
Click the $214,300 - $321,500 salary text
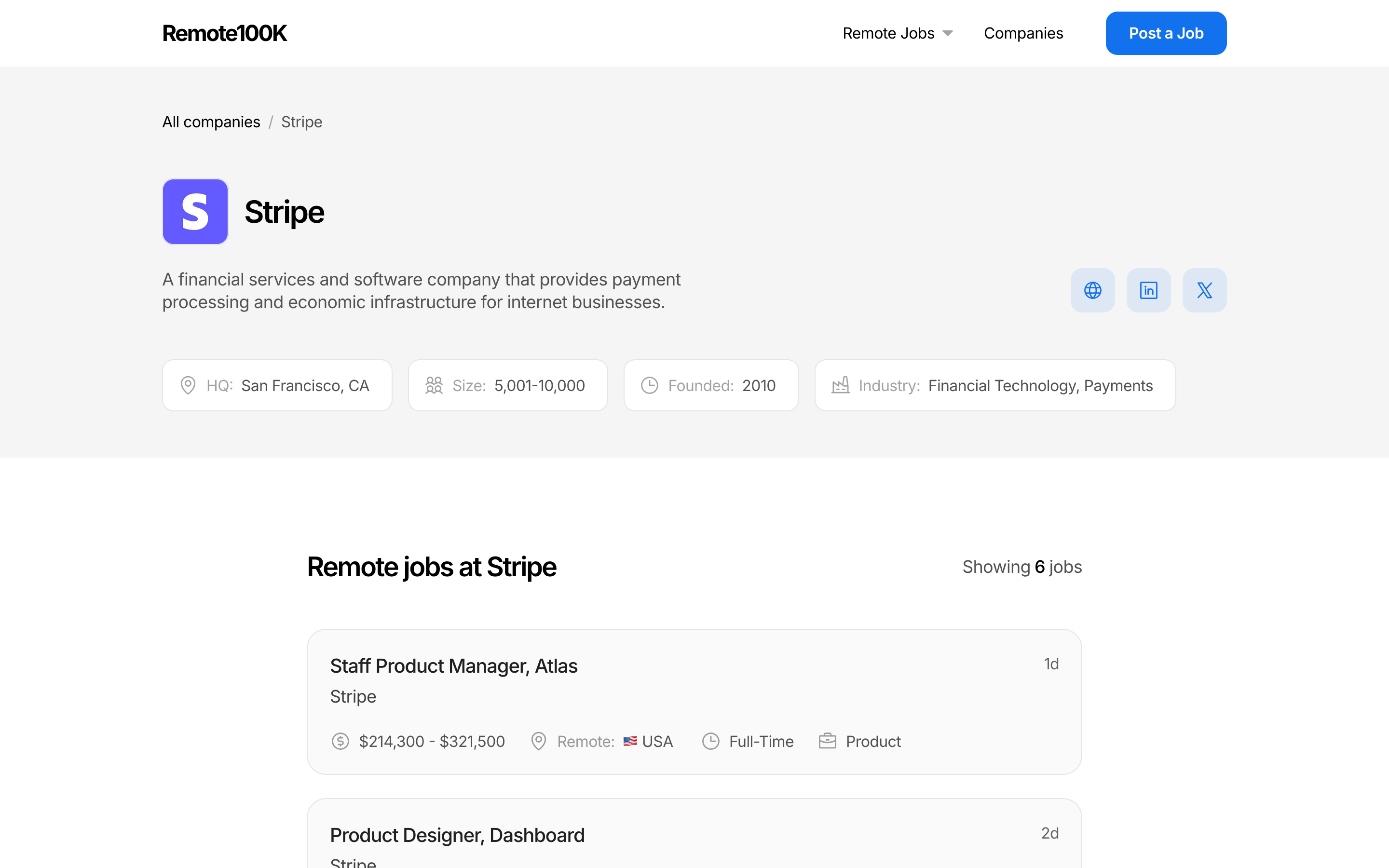tap(432, 741)
